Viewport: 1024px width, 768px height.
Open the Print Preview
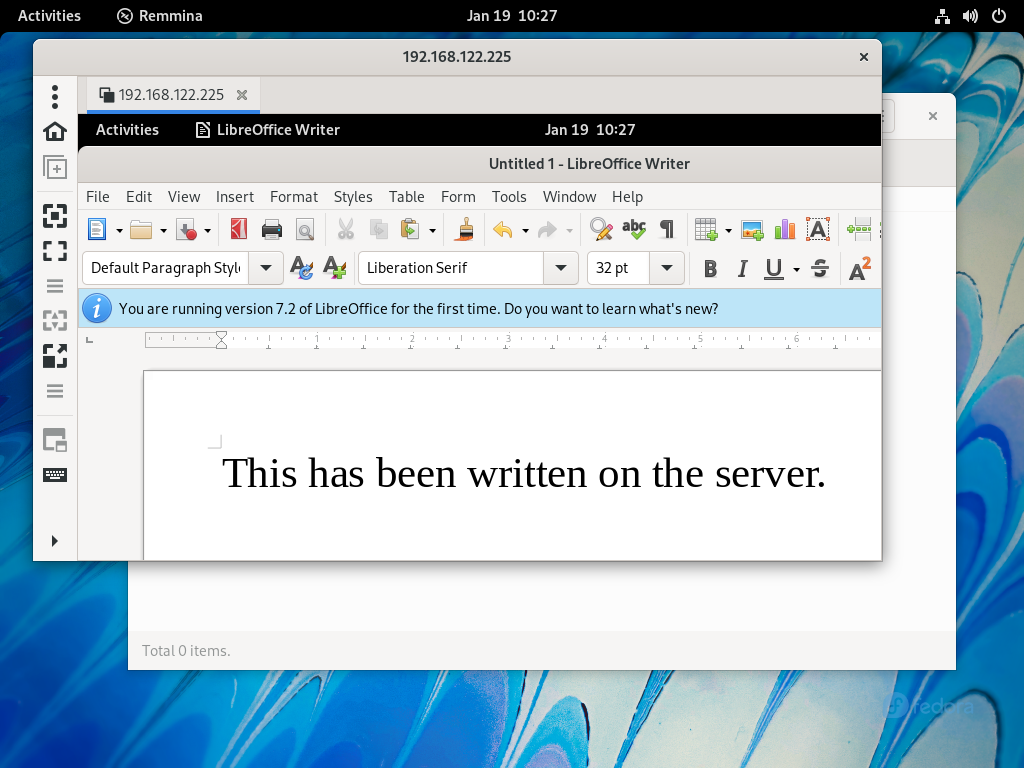tap(305, 229)
